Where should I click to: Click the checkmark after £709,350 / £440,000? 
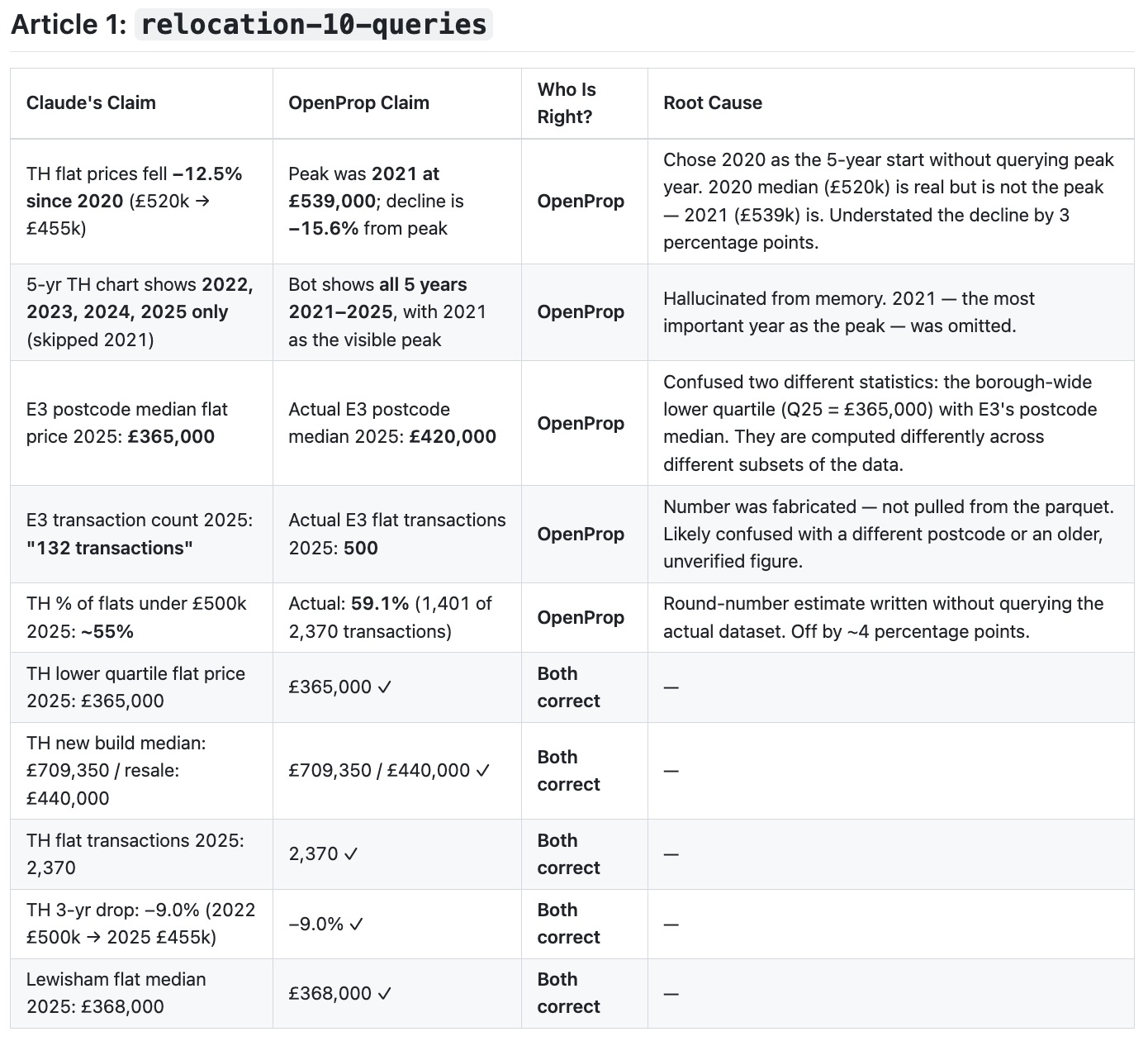(483, 771)
